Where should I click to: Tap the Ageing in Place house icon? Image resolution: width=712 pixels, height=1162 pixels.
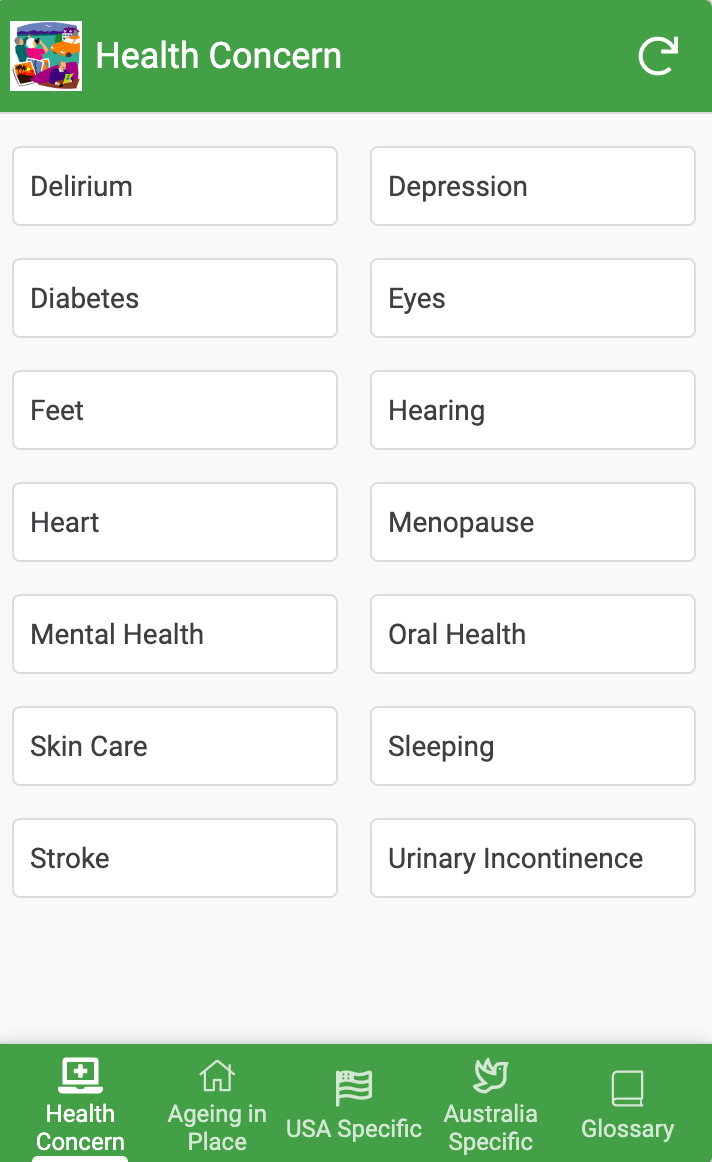pyautogui.click(x=217, y=1076)
